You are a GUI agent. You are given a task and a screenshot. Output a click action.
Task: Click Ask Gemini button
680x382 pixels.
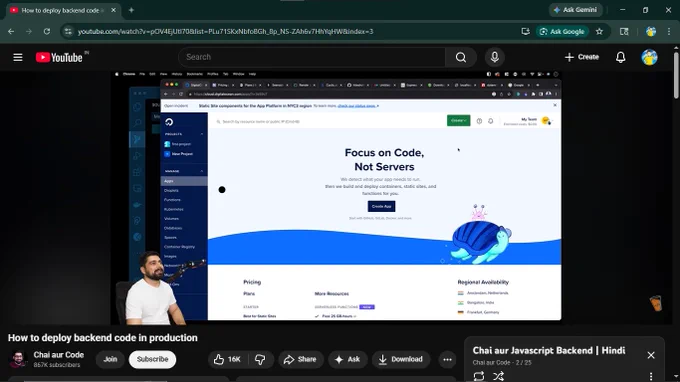click(575, 10)
